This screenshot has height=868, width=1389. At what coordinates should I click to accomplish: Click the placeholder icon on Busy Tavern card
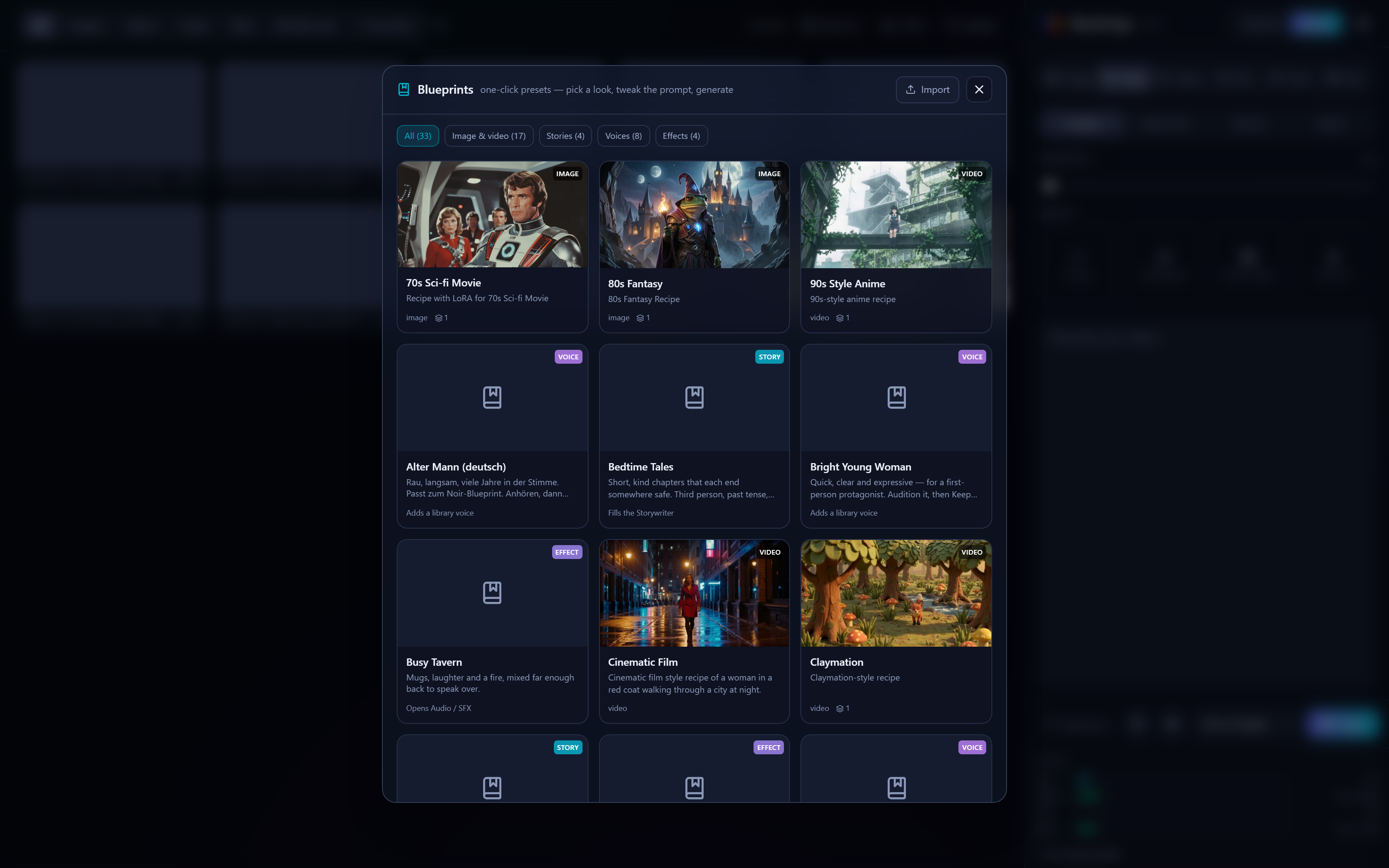[492, 592]
